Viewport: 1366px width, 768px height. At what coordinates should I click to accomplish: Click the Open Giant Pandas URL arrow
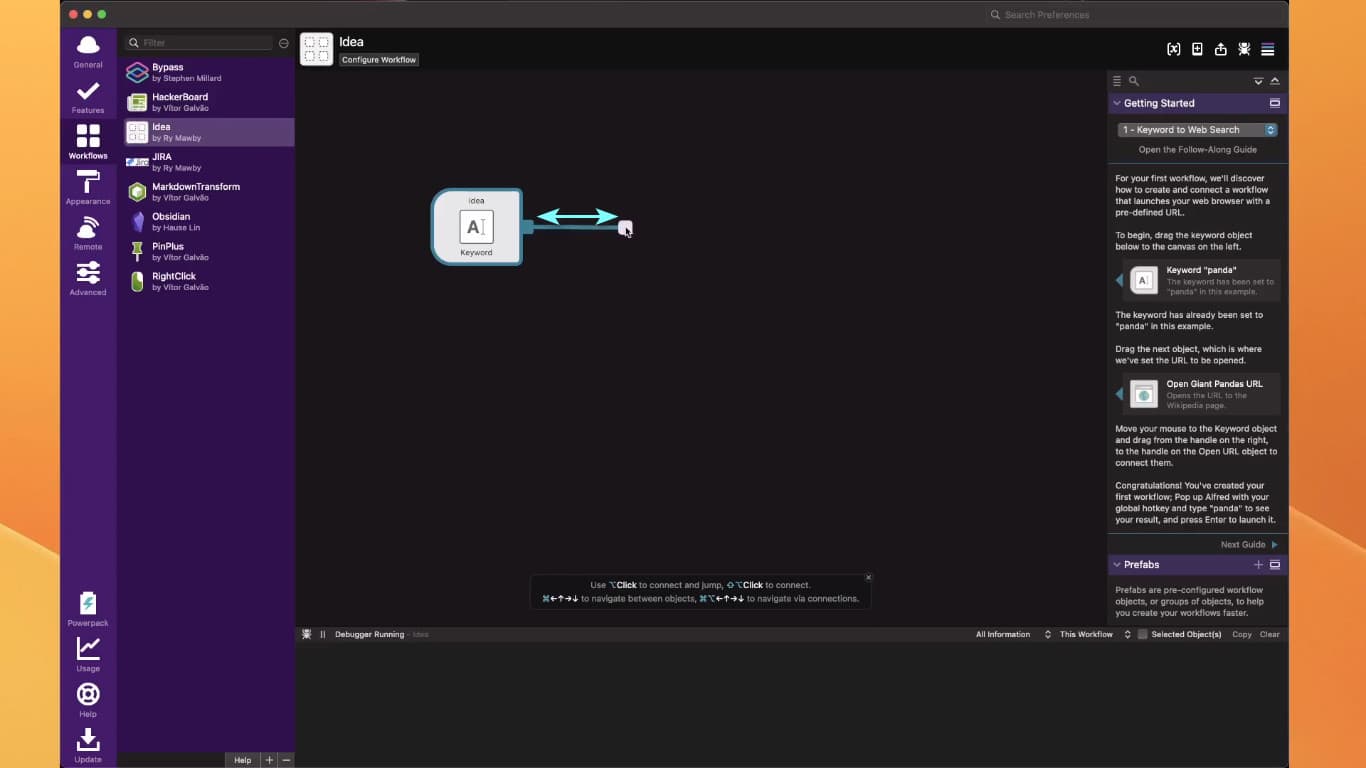1119,394
